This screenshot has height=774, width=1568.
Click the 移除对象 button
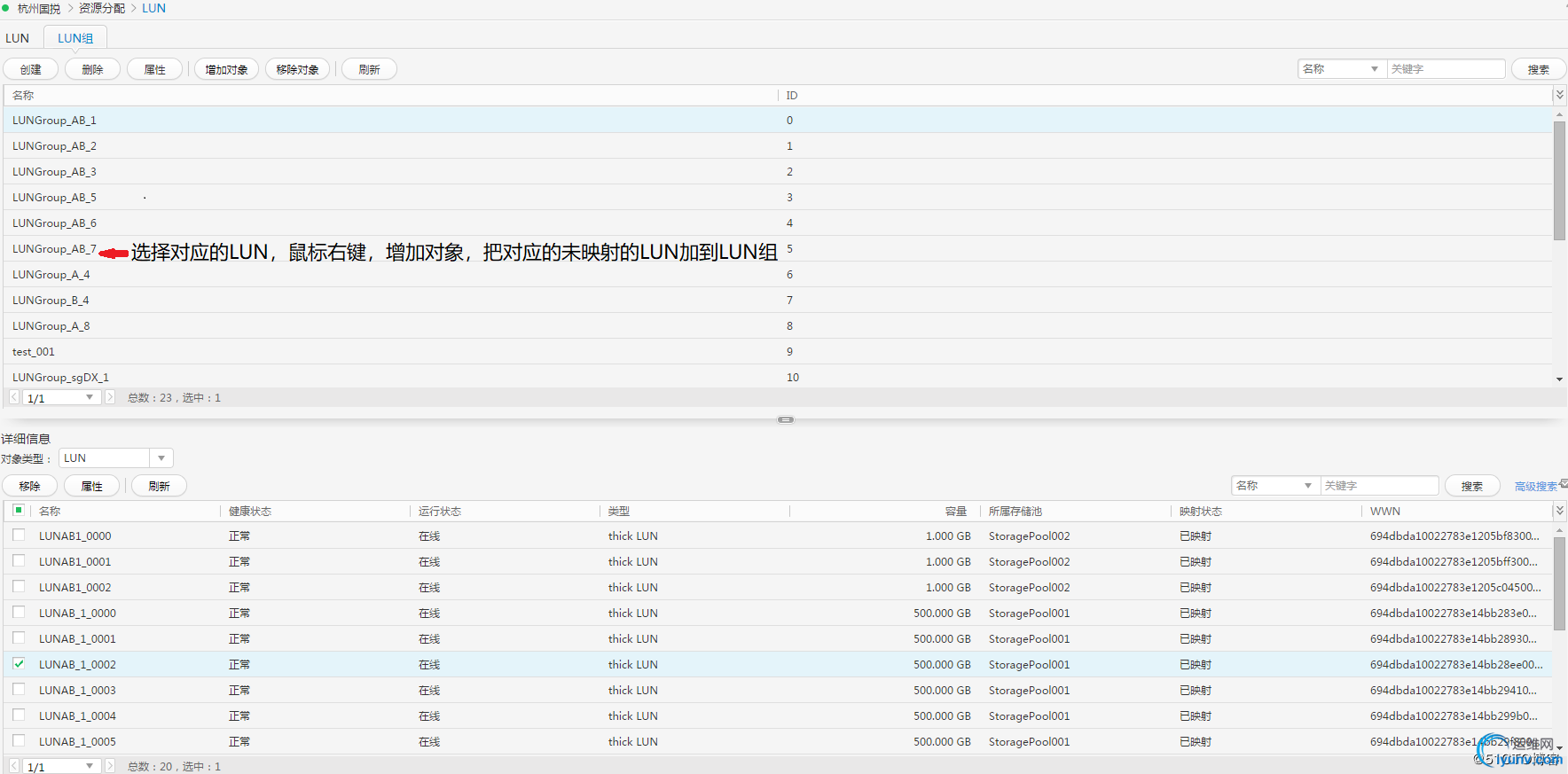pyautogui.click(x=297, y=69)
